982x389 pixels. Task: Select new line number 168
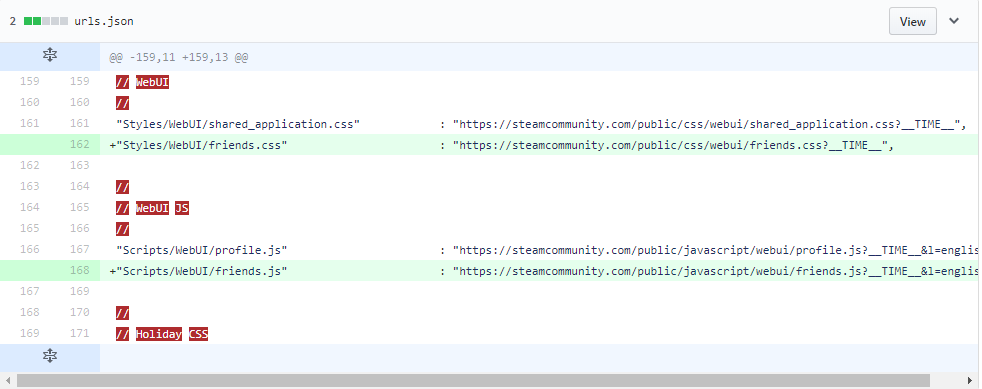tap(80, 271)
